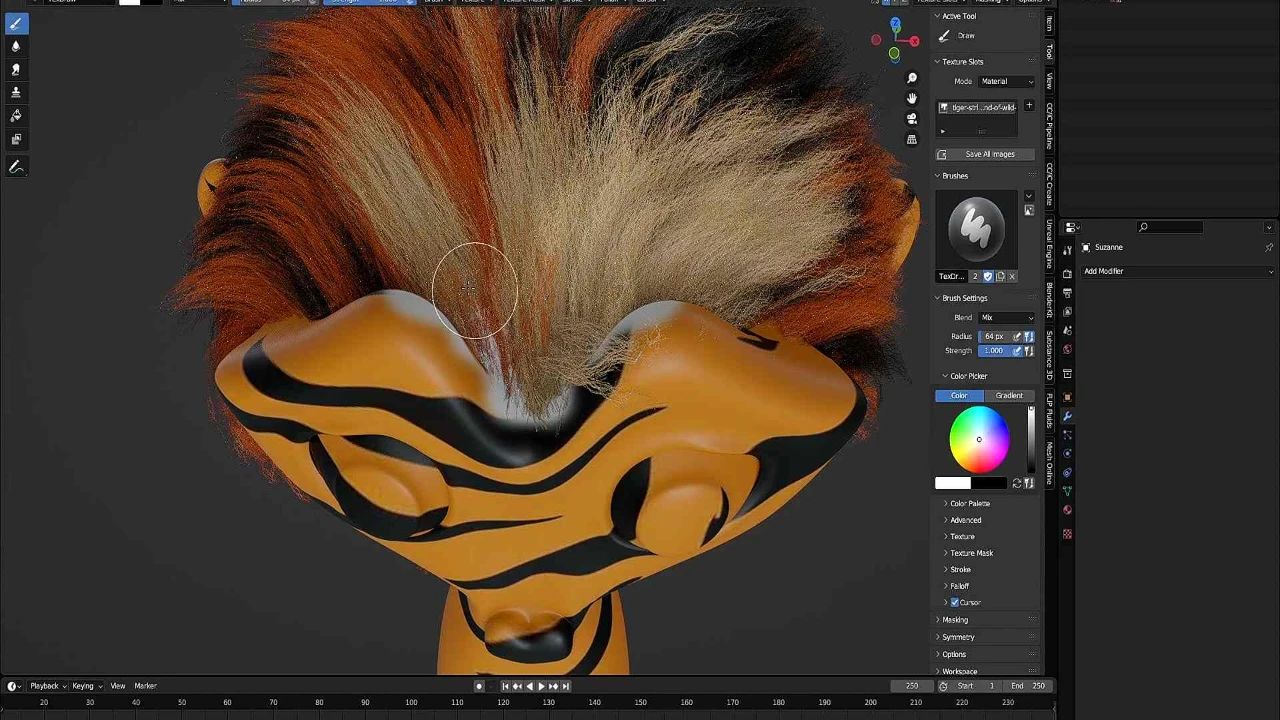The image size is (1280, 720).
Task: Open the Texture Slots Mode dropdown
Action: [1006, 81]
